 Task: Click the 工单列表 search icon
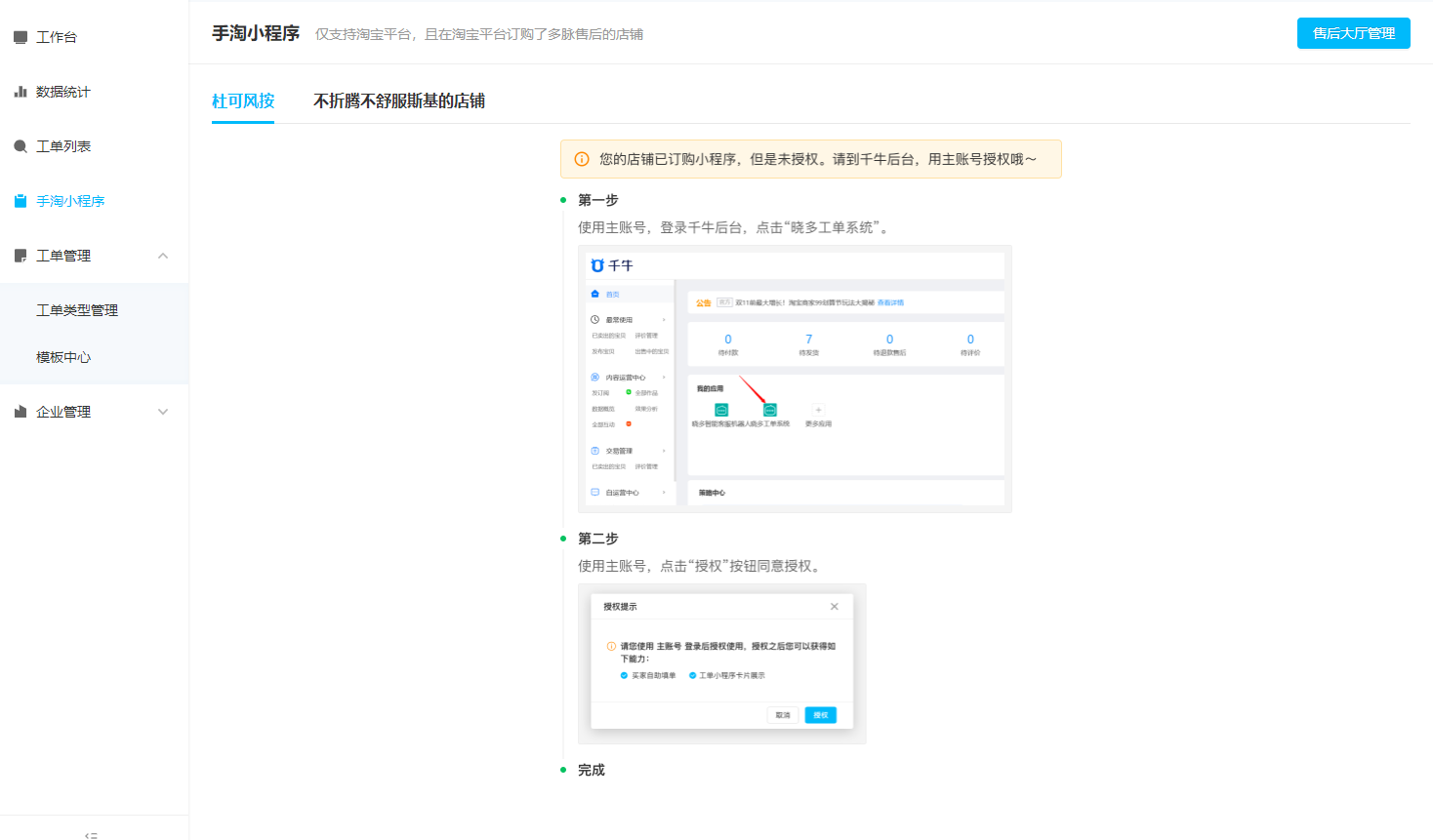tap(20, 146)
